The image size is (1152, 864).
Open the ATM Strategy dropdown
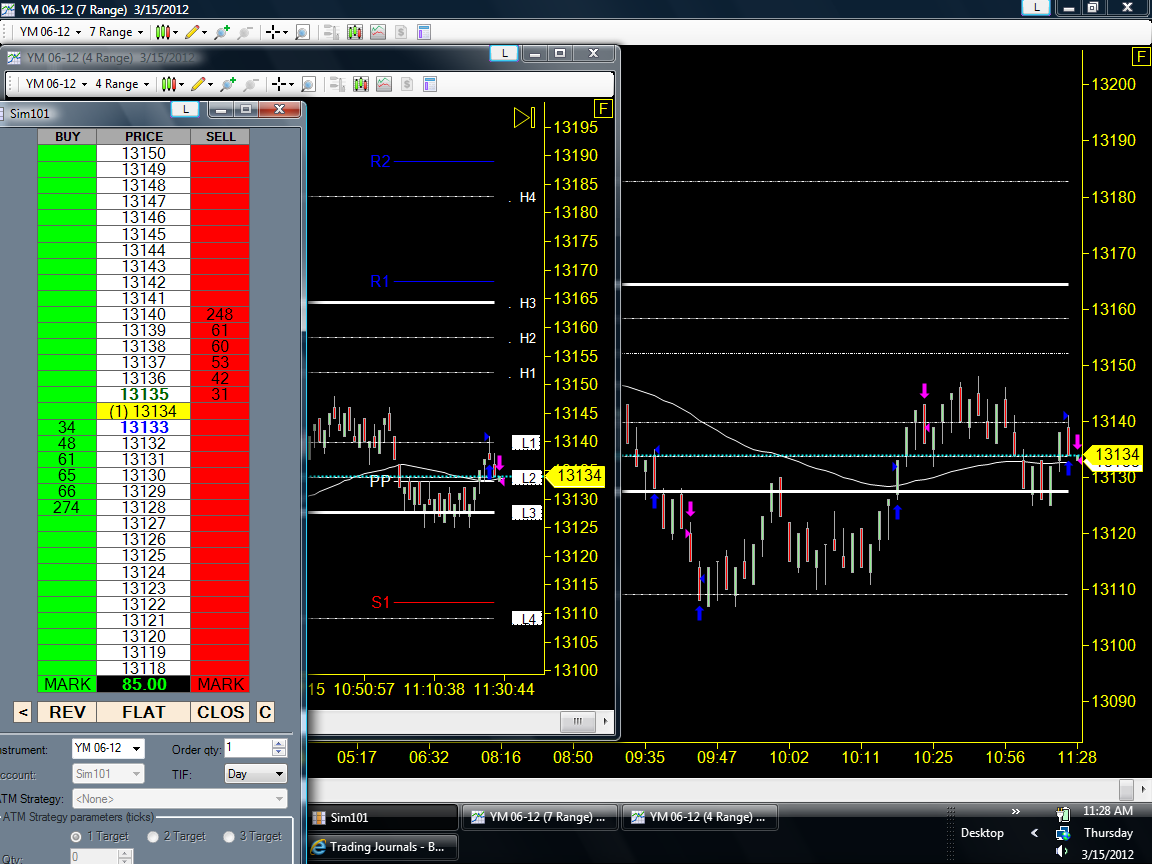click(x=179, y=799)
